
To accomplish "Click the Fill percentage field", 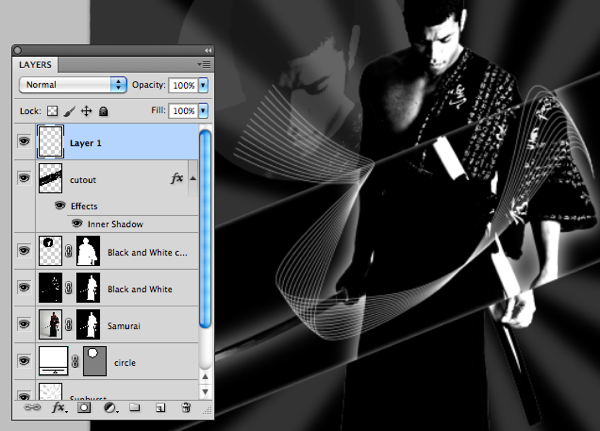I will [184, 111].
